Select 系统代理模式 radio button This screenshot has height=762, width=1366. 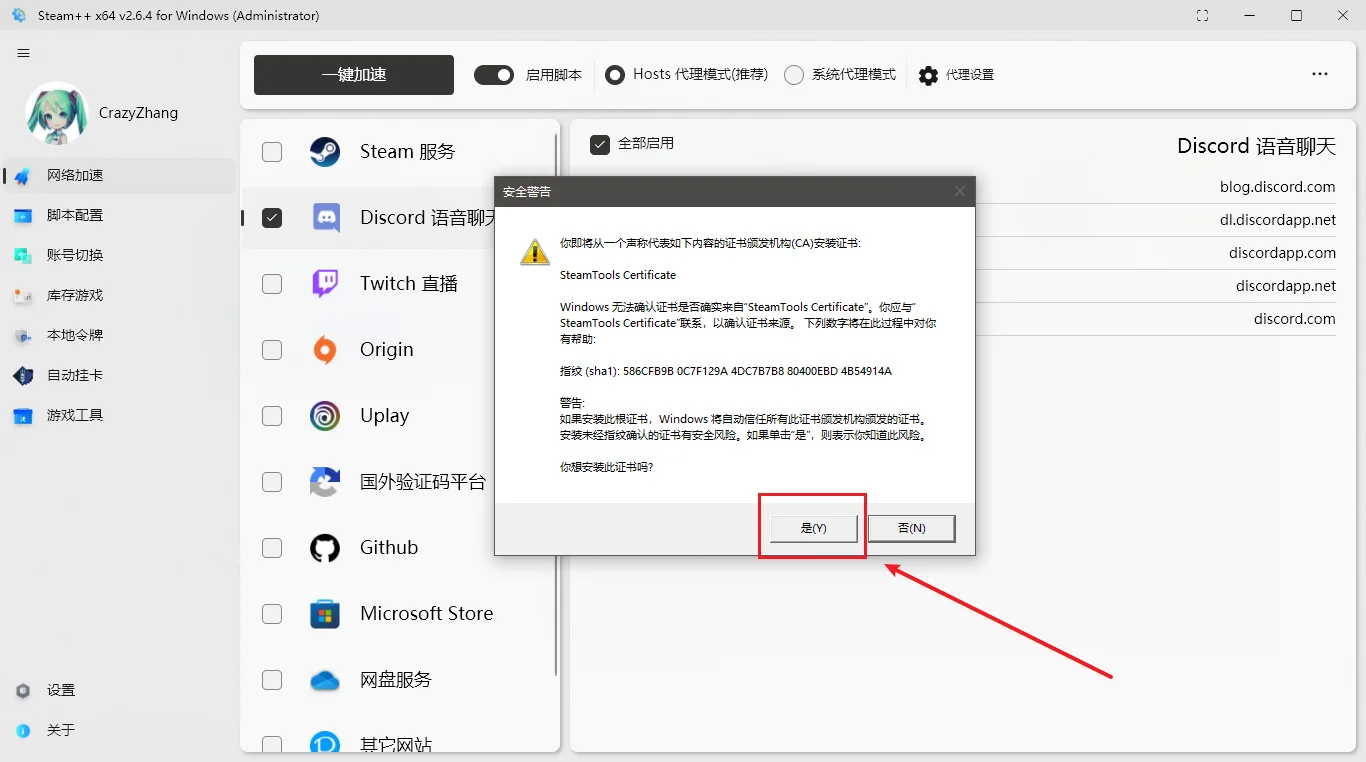point(794,75)
